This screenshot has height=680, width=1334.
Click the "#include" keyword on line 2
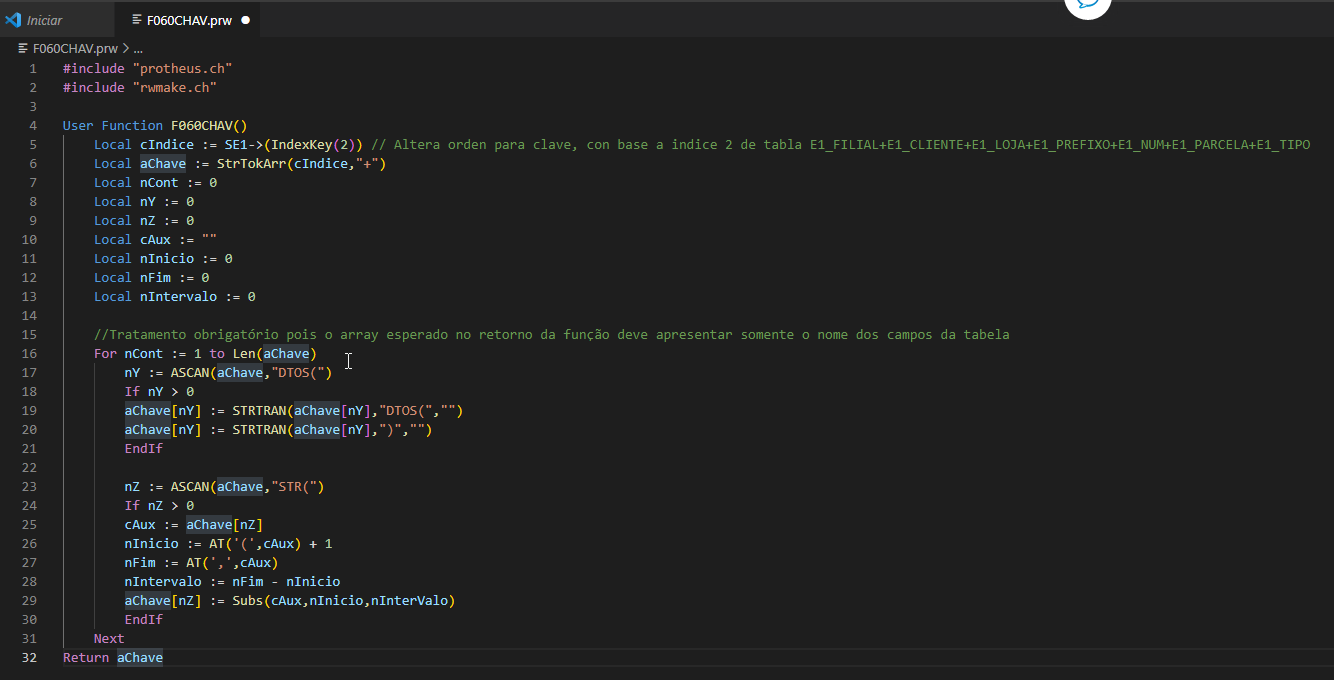point(94,87)
